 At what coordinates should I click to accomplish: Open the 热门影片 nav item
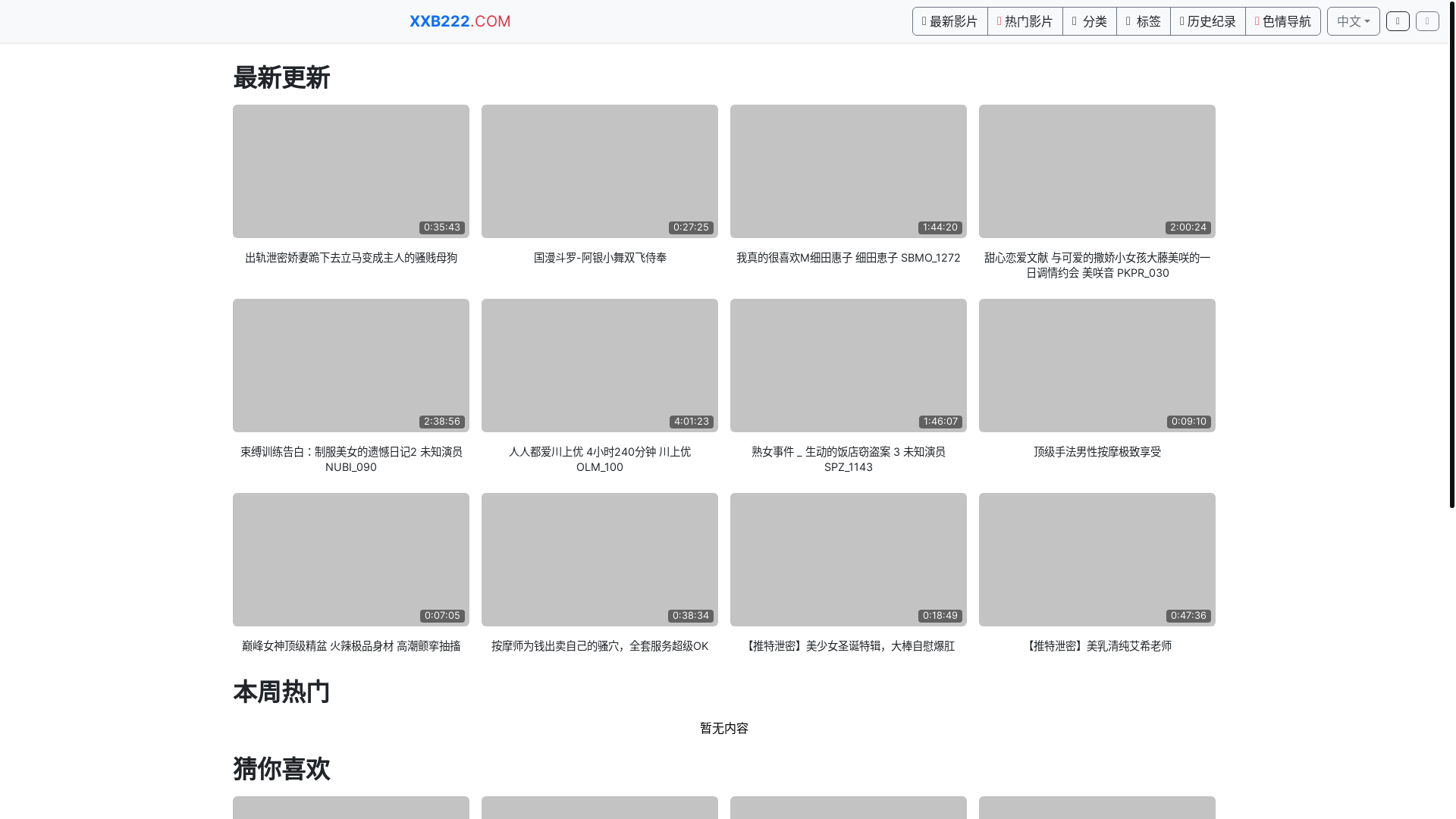[x=1025, y=21]
